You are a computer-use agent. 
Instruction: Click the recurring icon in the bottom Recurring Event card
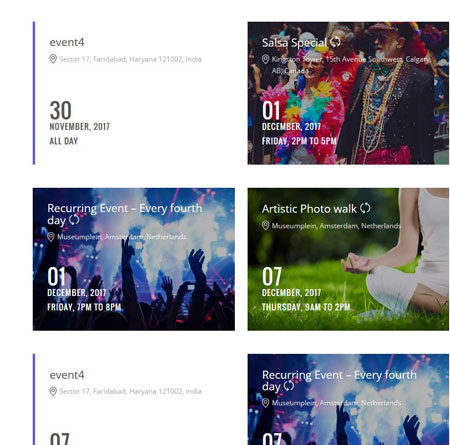click(289, 386)
